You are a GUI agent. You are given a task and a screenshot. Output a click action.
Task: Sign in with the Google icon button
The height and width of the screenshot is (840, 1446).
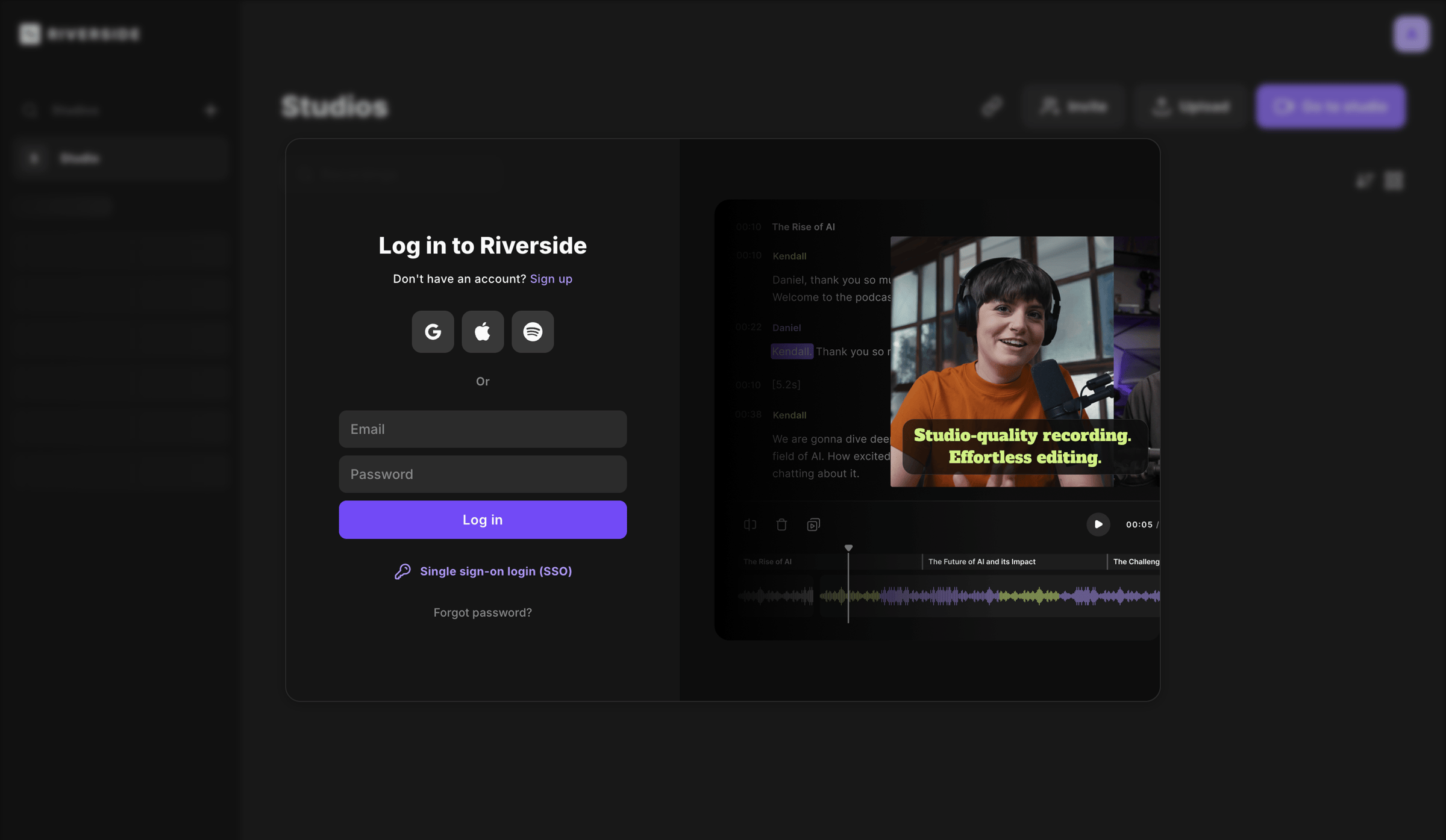click(x=433, y=332)
